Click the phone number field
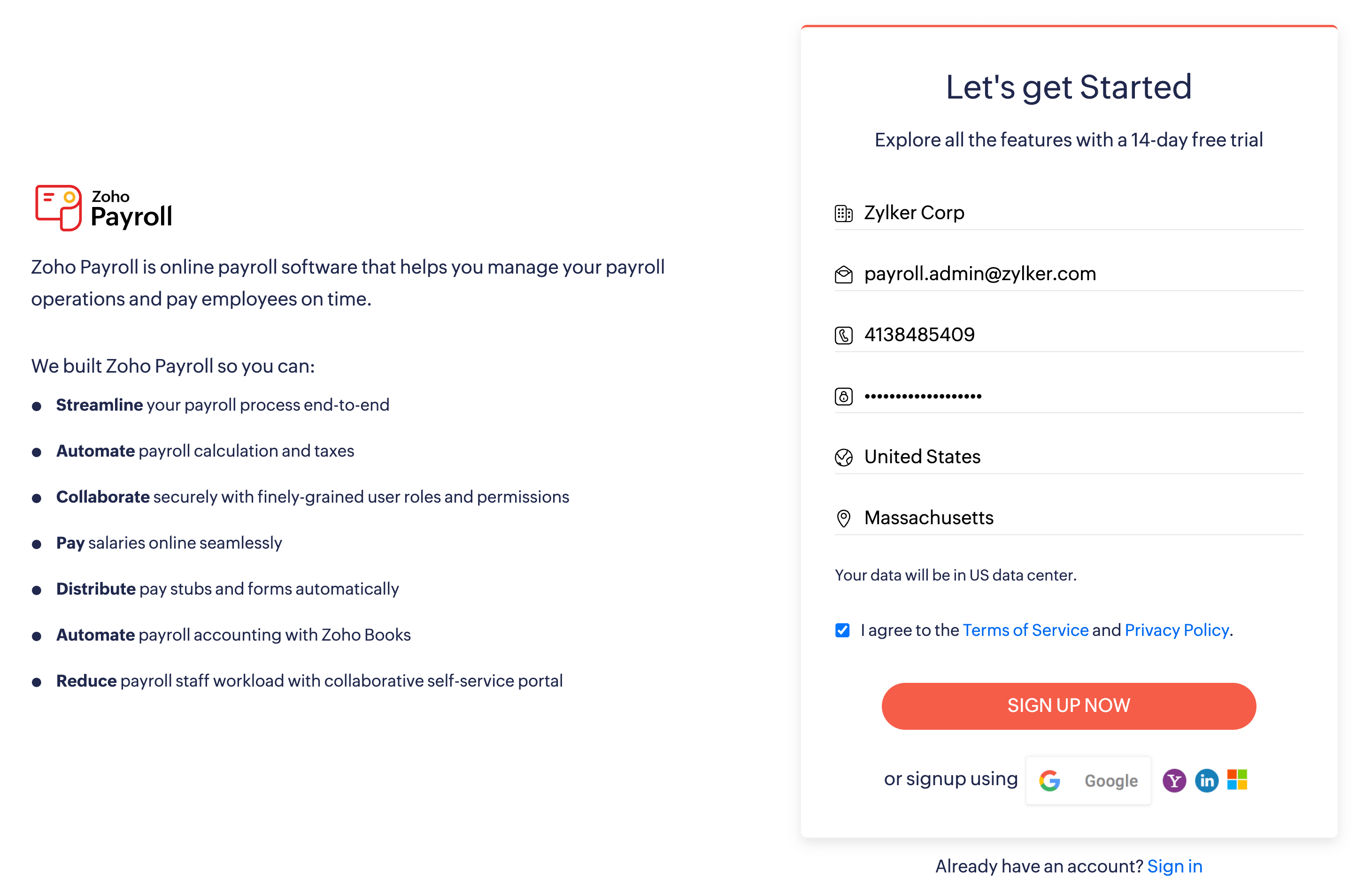This screenshot has width=1372, height=887. (x=1078, y=335)
